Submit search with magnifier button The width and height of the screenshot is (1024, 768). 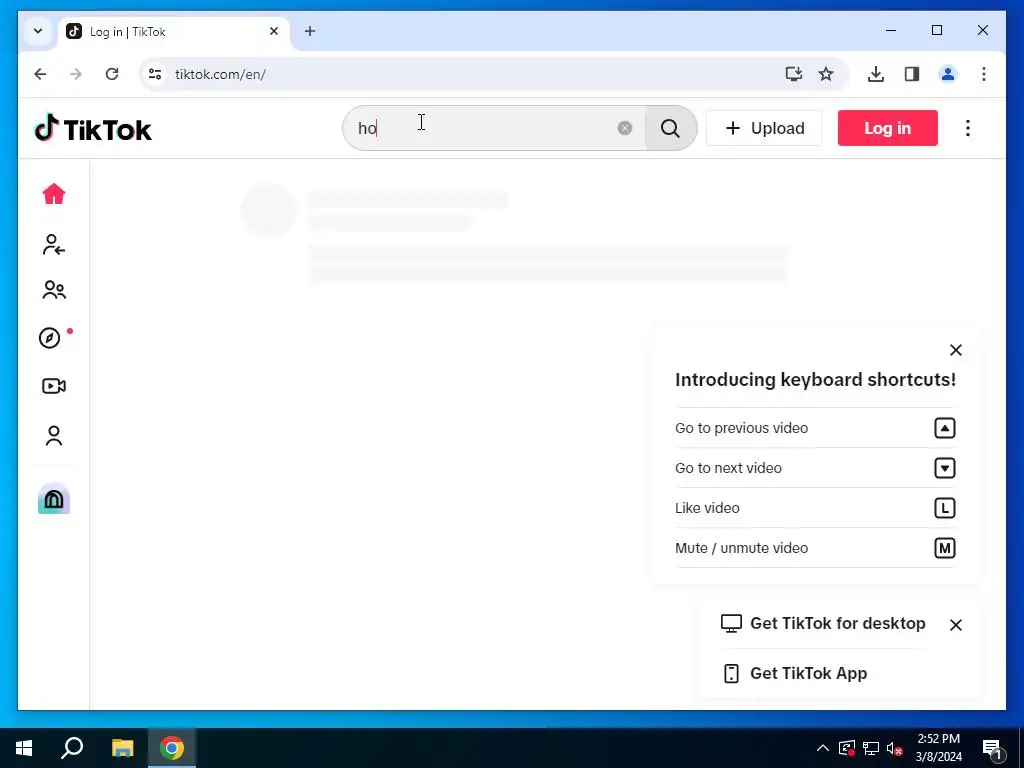click(x=670, y=128)
